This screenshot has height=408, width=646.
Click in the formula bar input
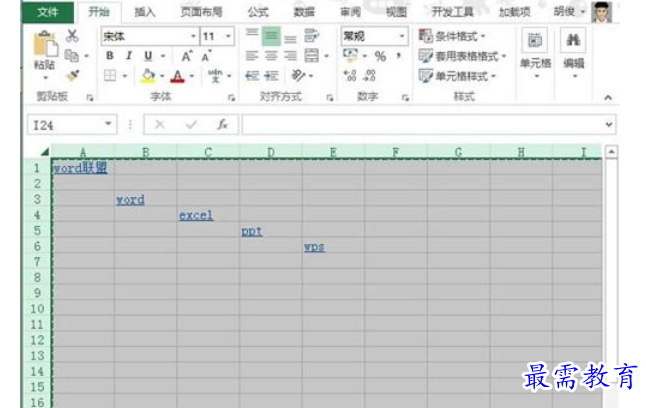pyautogui.click(x=423, y=124)
